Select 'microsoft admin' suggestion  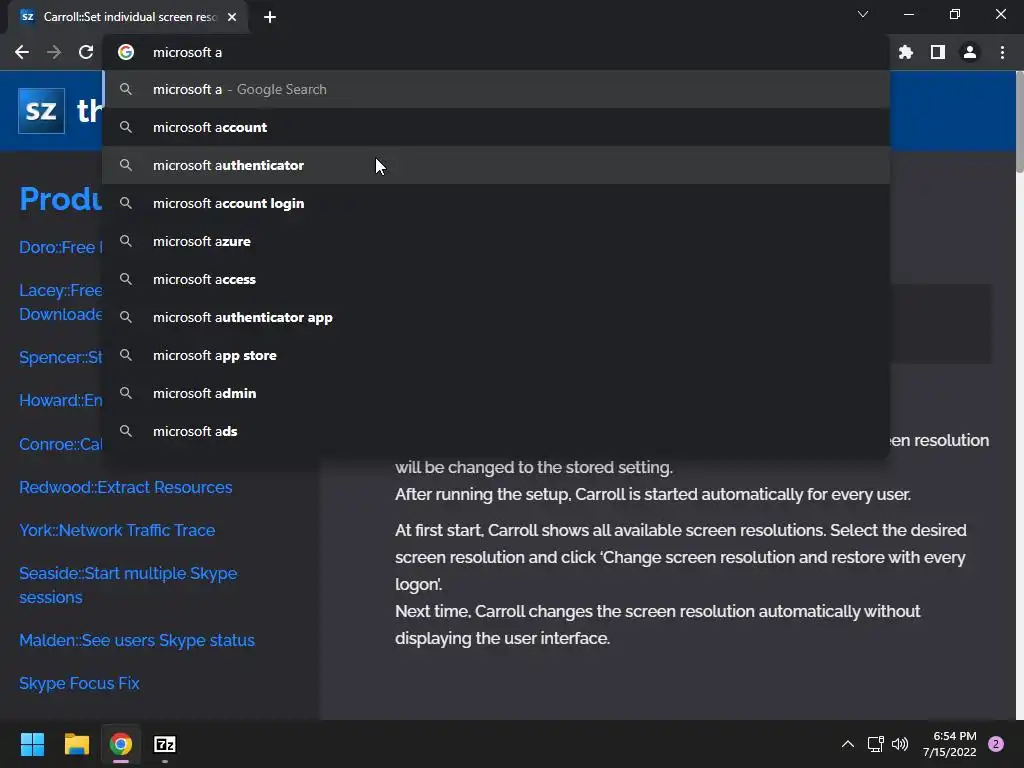point(496,393)
